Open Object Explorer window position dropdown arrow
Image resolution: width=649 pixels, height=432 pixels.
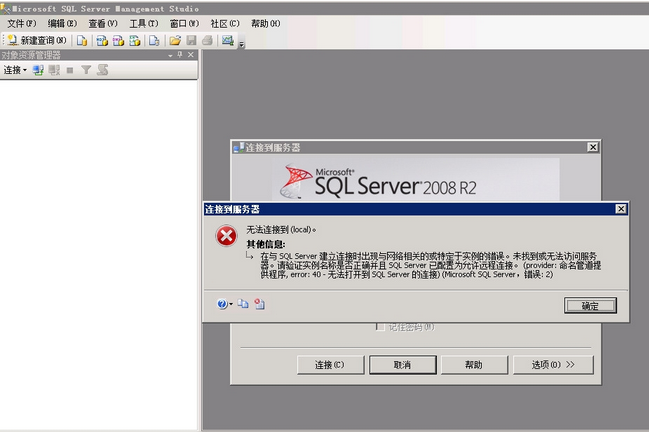[x=170, y=55]
